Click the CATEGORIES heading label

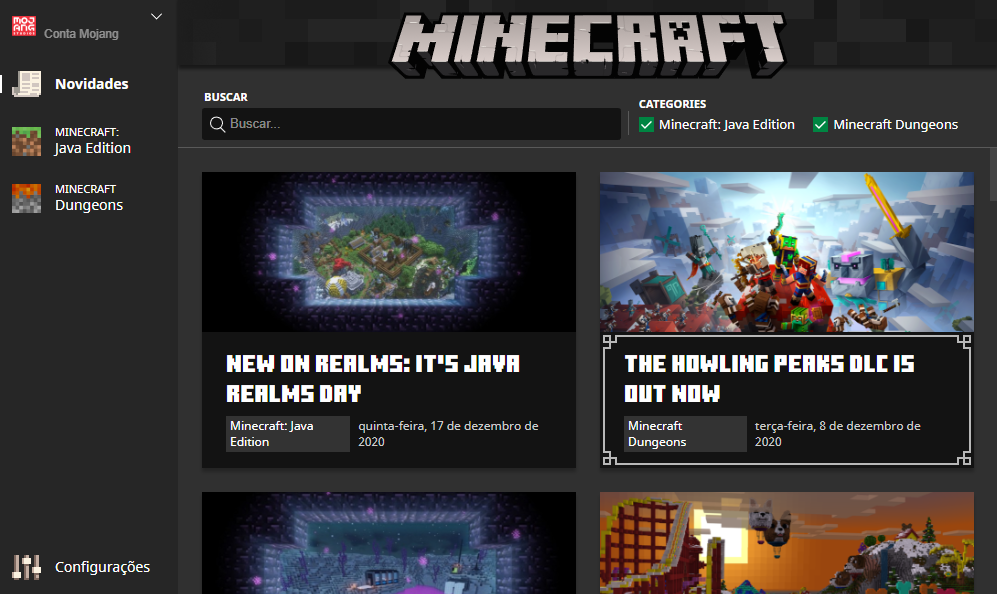click(672, 104)
